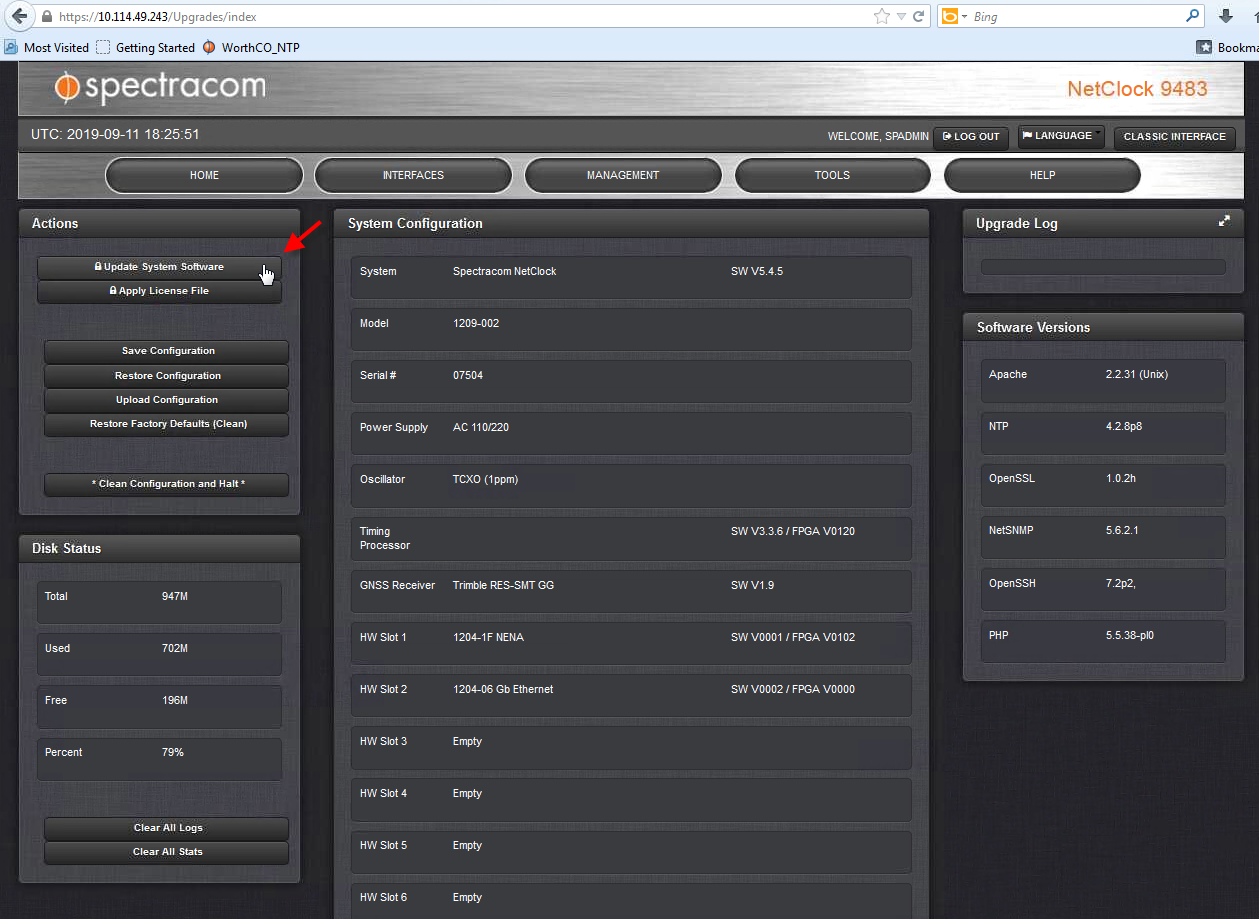Click Clear All Logs
Viewport: 1259px width, 919px height.
pos(167,828)
